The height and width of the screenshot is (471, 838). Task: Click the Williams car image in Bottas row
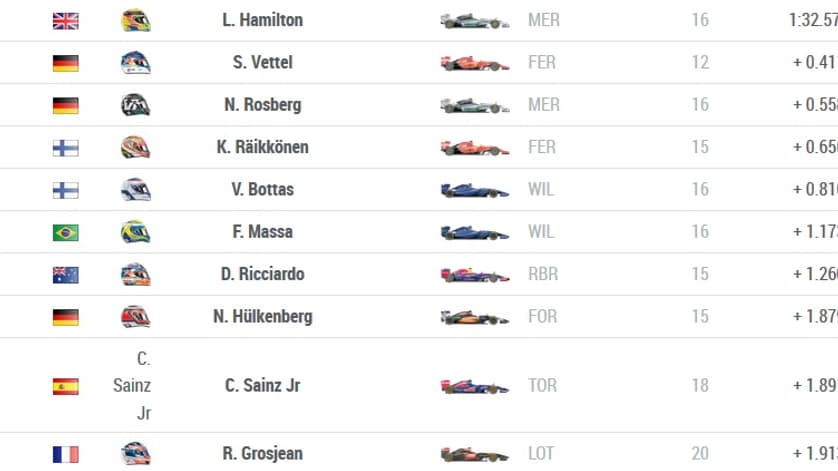tap(475, 190)
